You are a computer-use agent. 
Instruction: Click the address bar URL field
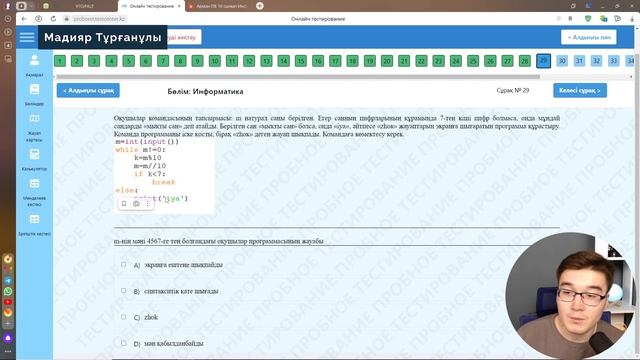(x=100, y=19)
